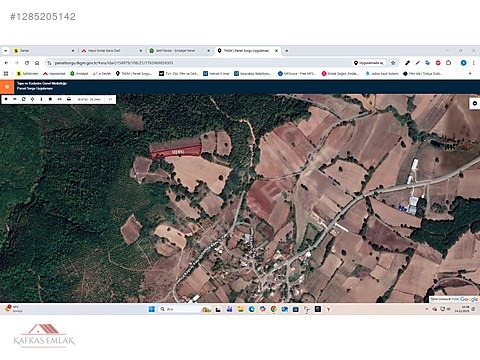The width and height of the screenshot is (480, 360).
Task: Open the bookmarks bar apps grid icon
Action: (6, 73)
